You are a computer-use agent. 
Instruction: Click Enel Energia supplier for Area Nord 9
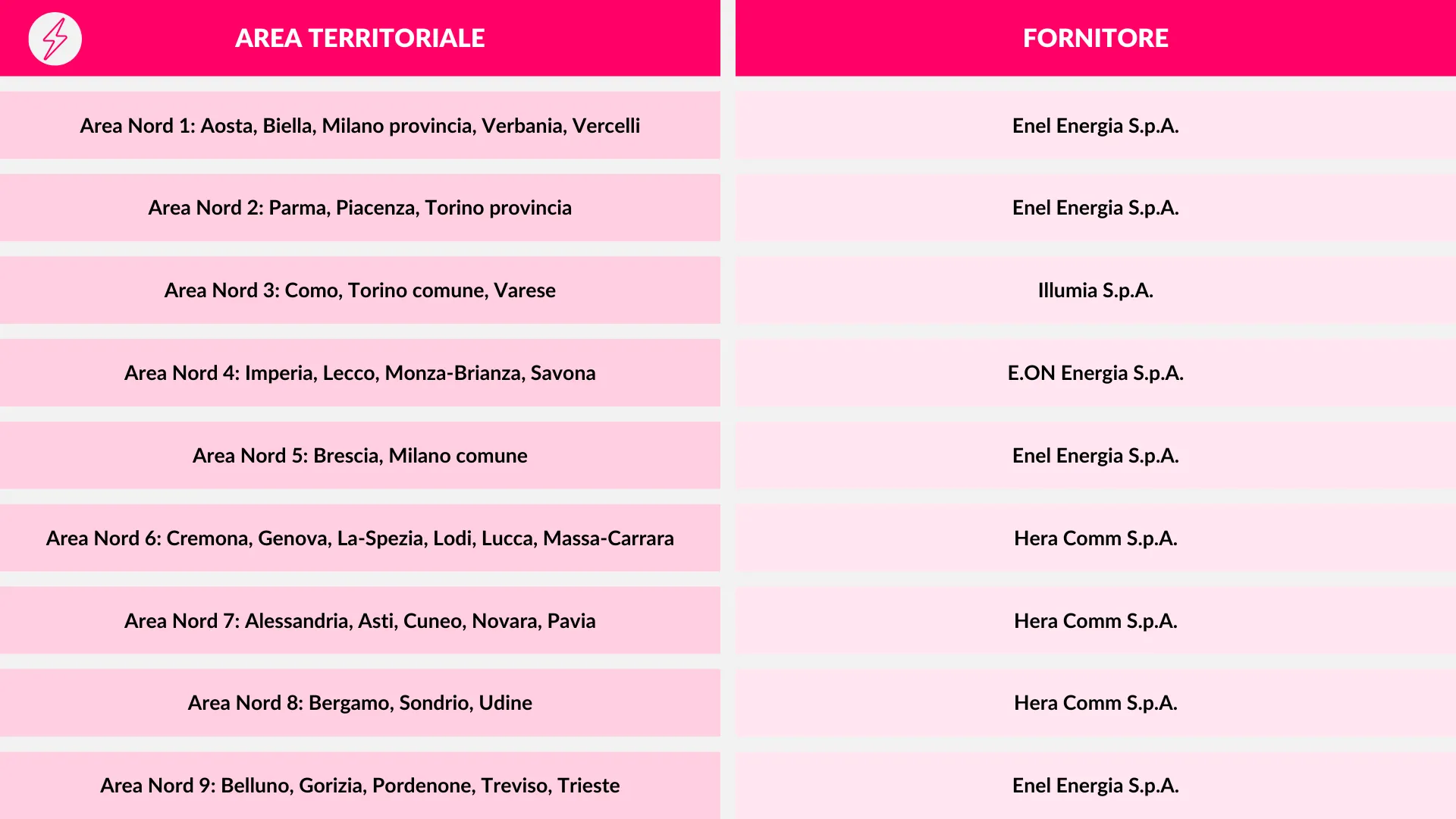1095,786
